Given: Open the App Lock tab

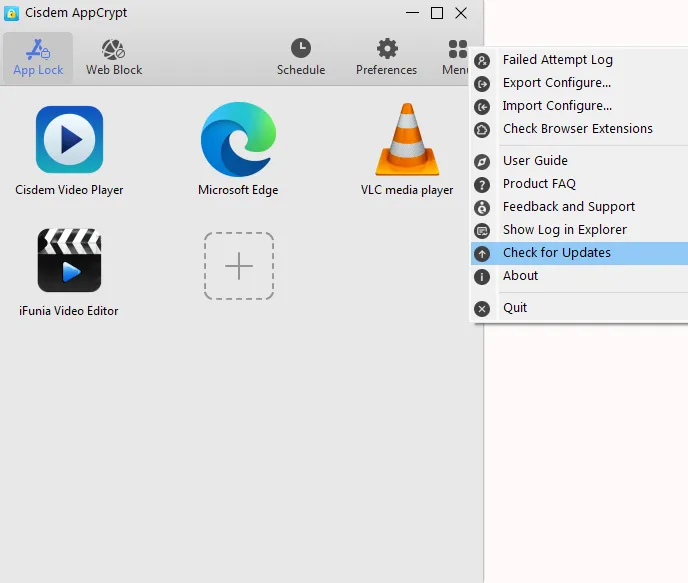Looking at the screenshot, I should pyautogui.click(x=38, y=57).
